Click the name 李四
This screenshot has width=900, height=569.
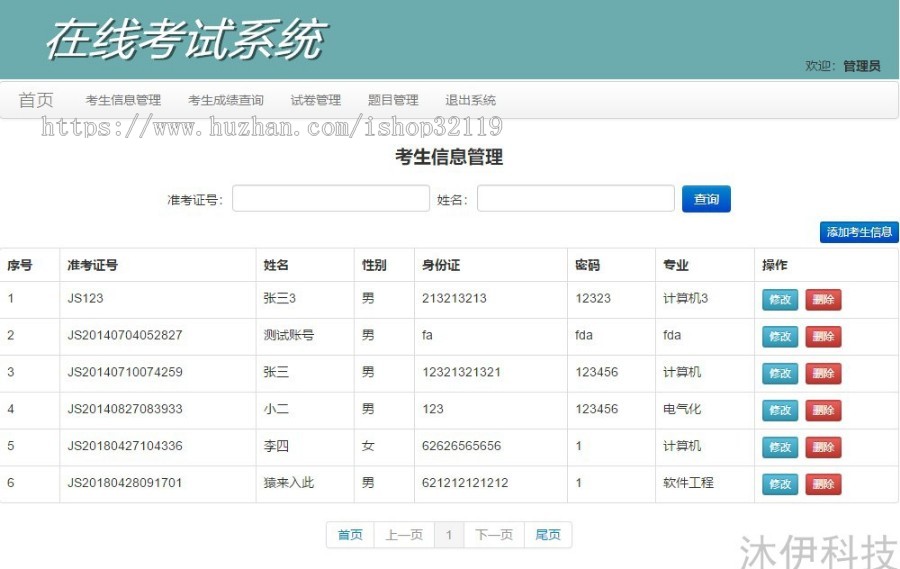276,446
